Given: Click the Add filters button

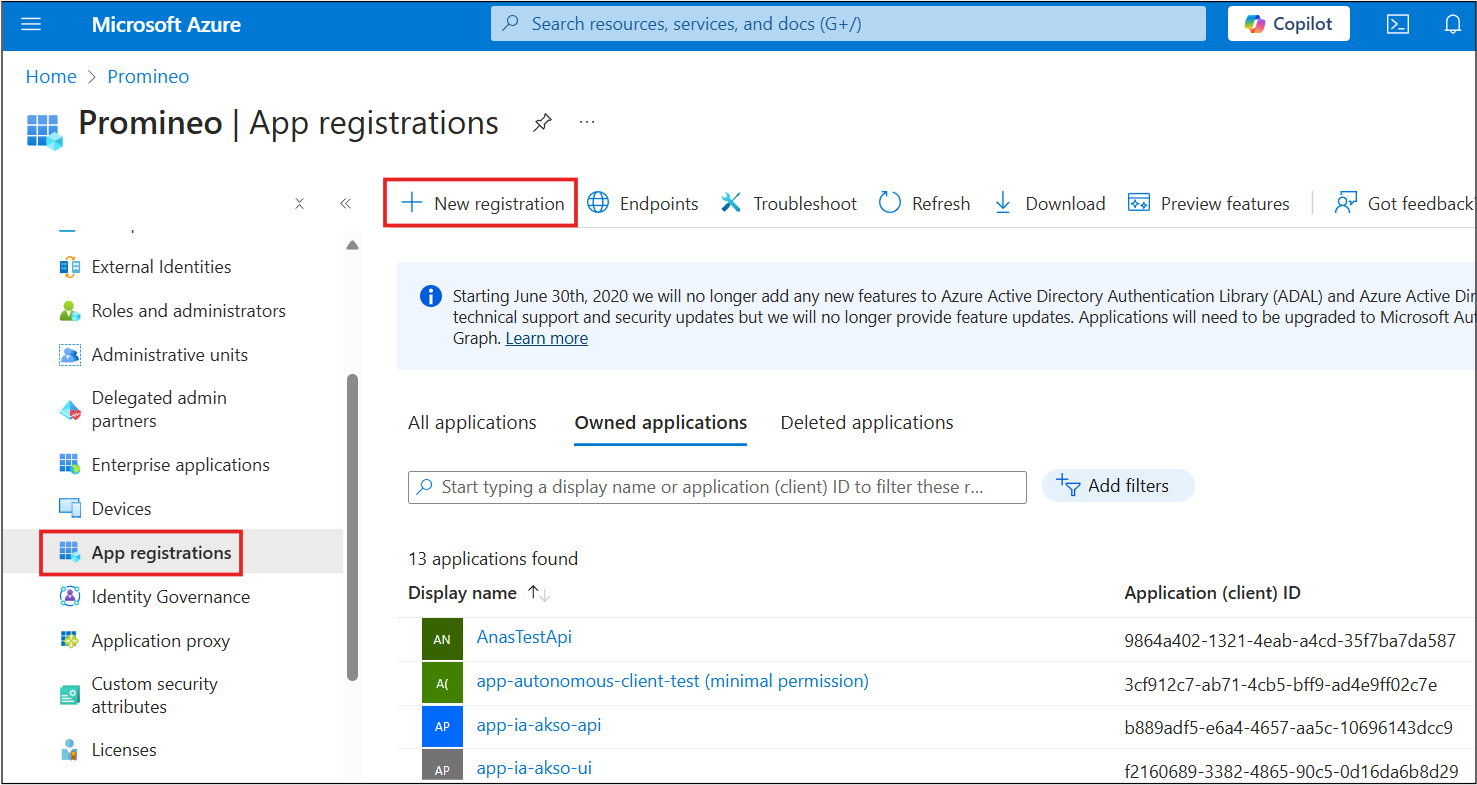Looking at the screenshot, I should pos(1118,486).
